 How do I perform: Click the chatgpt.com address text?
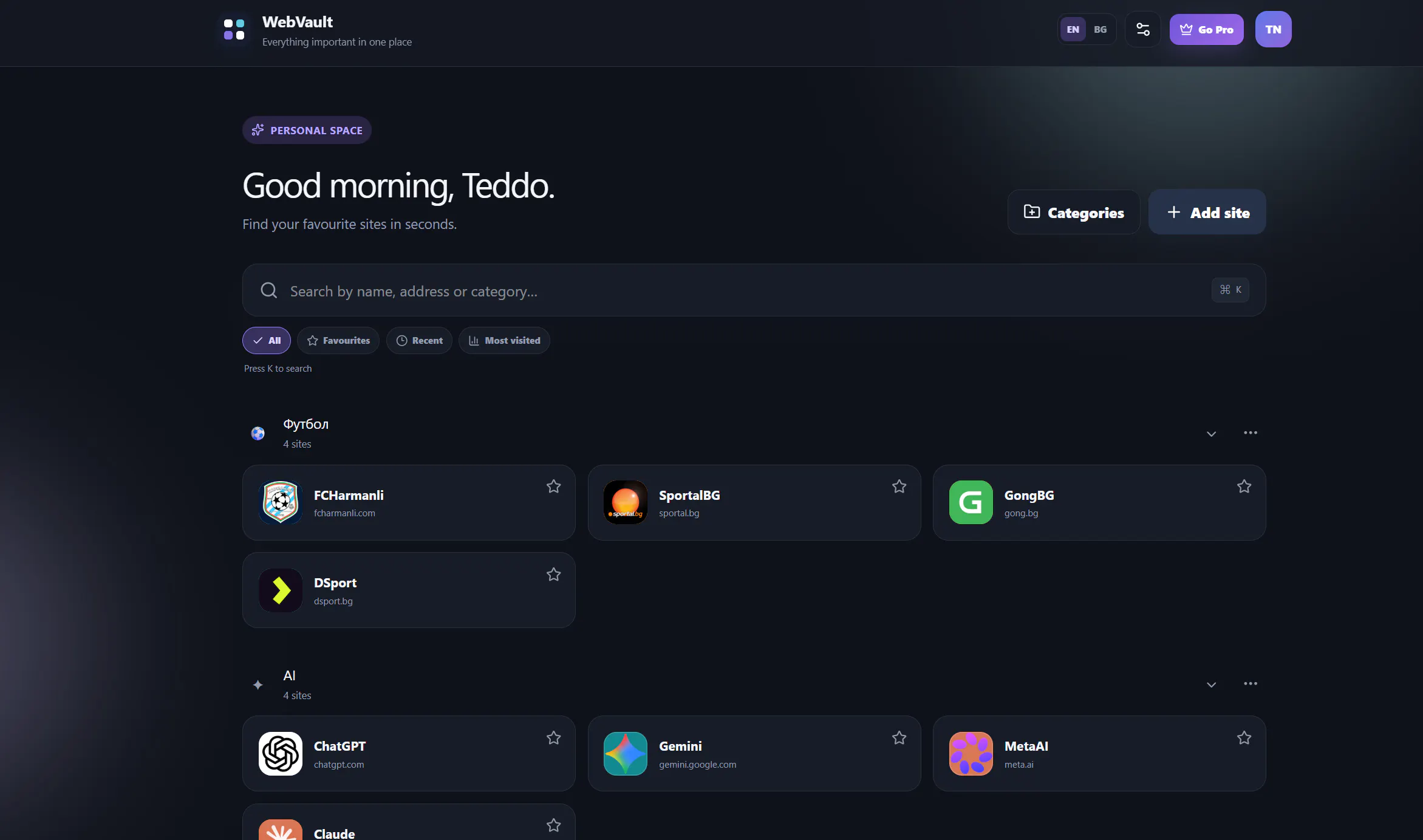pyautogui.click(x=339, y=765)
